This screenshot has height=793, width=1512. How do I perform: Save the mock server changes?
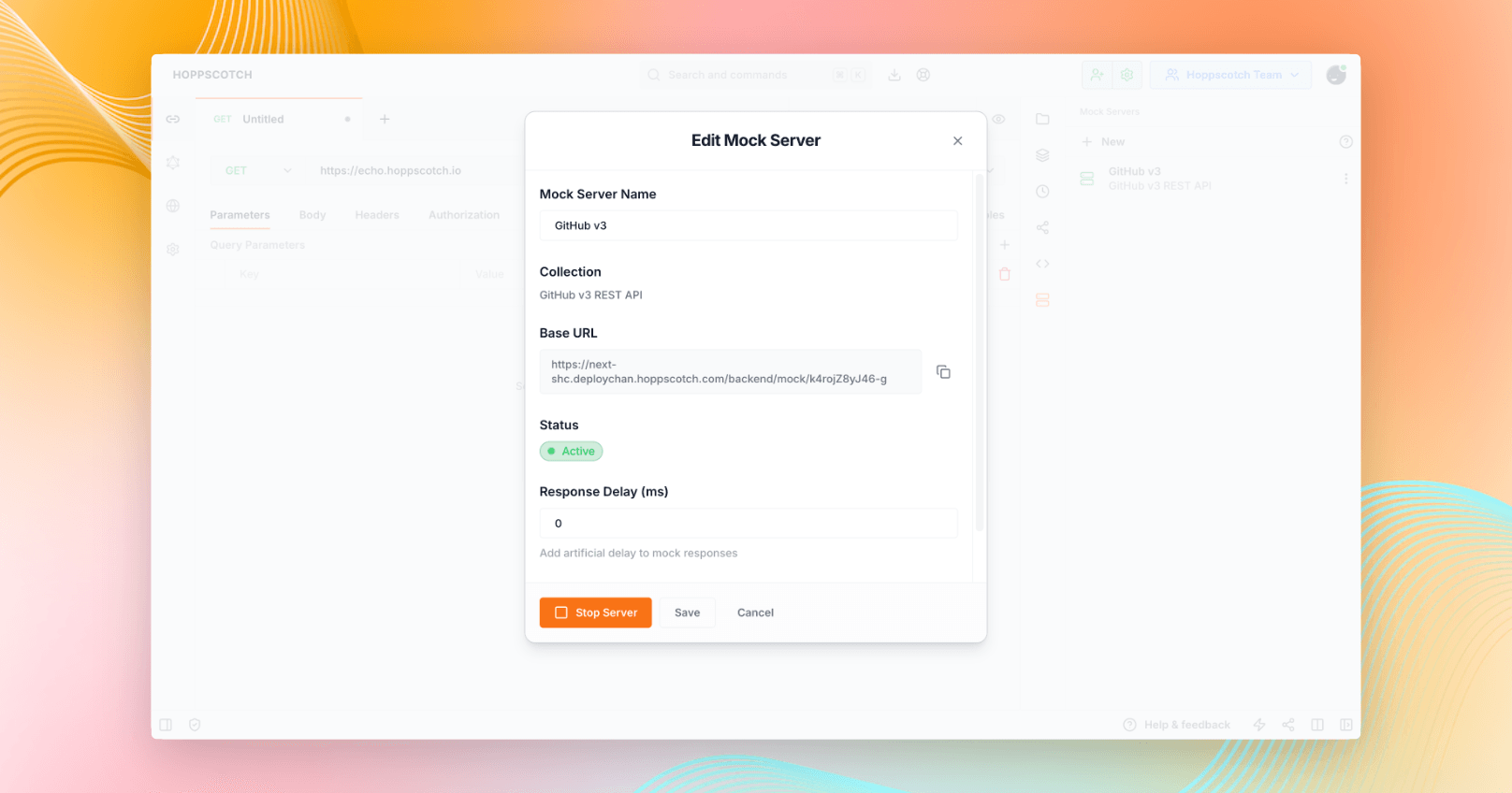pyautogui.click(x=687, y=613)
